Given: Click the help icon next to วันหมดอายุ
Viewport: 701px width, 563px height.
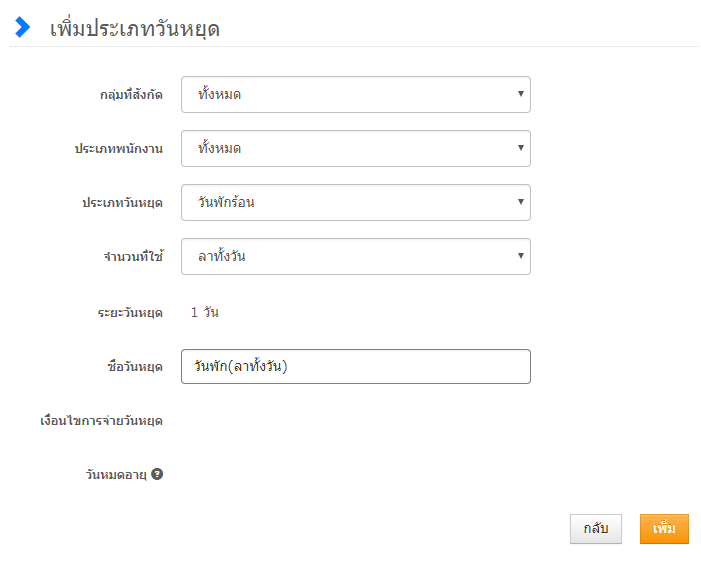Looking at the screenshot, I should point(157,474).
